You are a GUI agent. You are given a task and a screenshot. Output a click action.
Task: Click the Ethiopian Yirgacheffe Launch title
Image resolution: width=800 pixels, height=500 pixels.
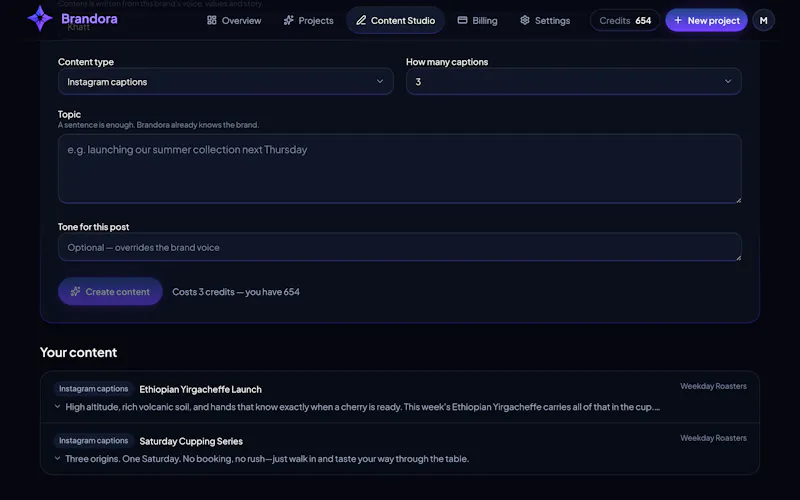click(201, 389)
